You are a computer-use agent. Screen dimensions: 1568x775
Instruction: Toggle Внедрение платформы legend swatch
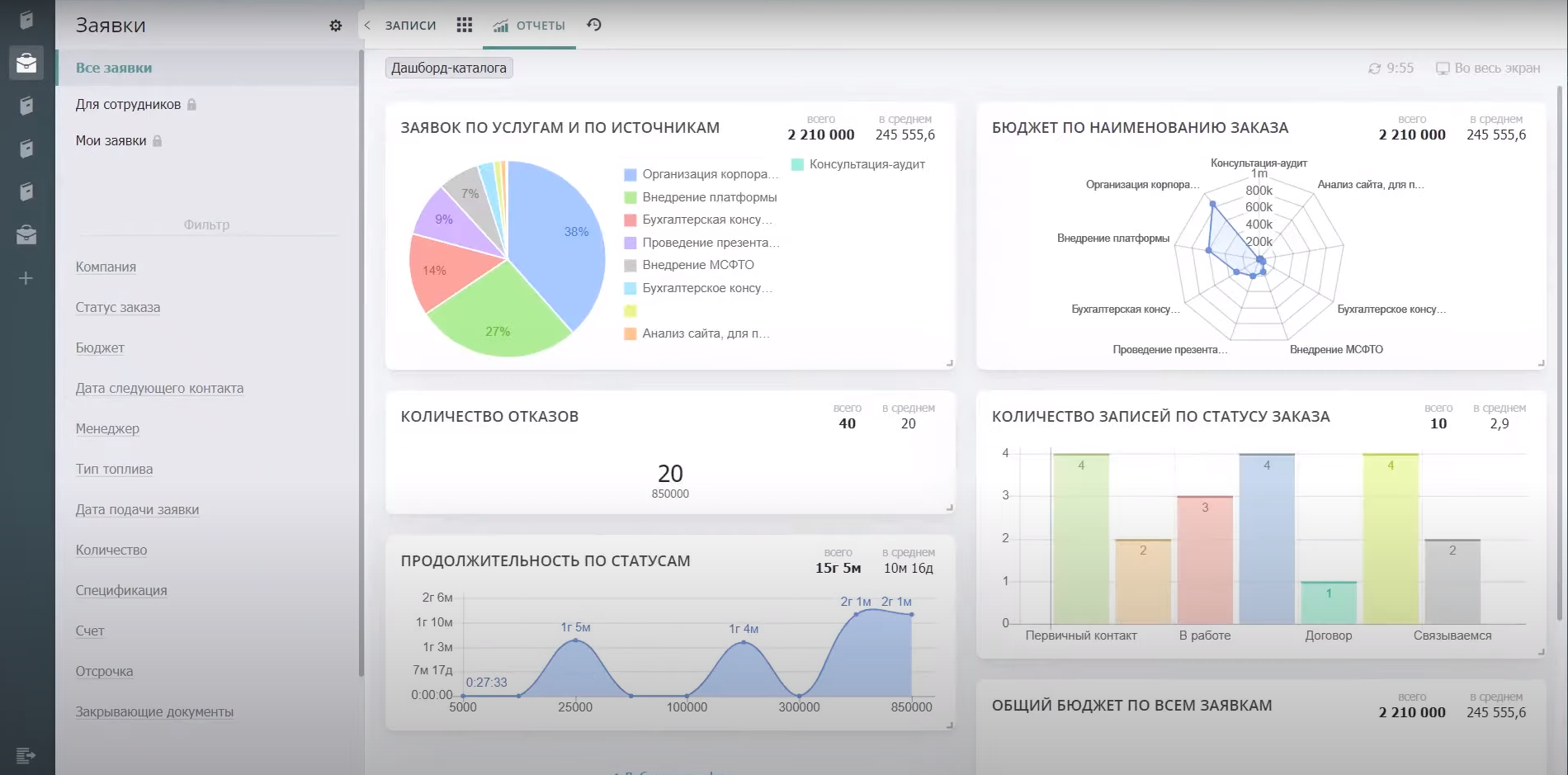pyautogui.click(x=631, y=197)
